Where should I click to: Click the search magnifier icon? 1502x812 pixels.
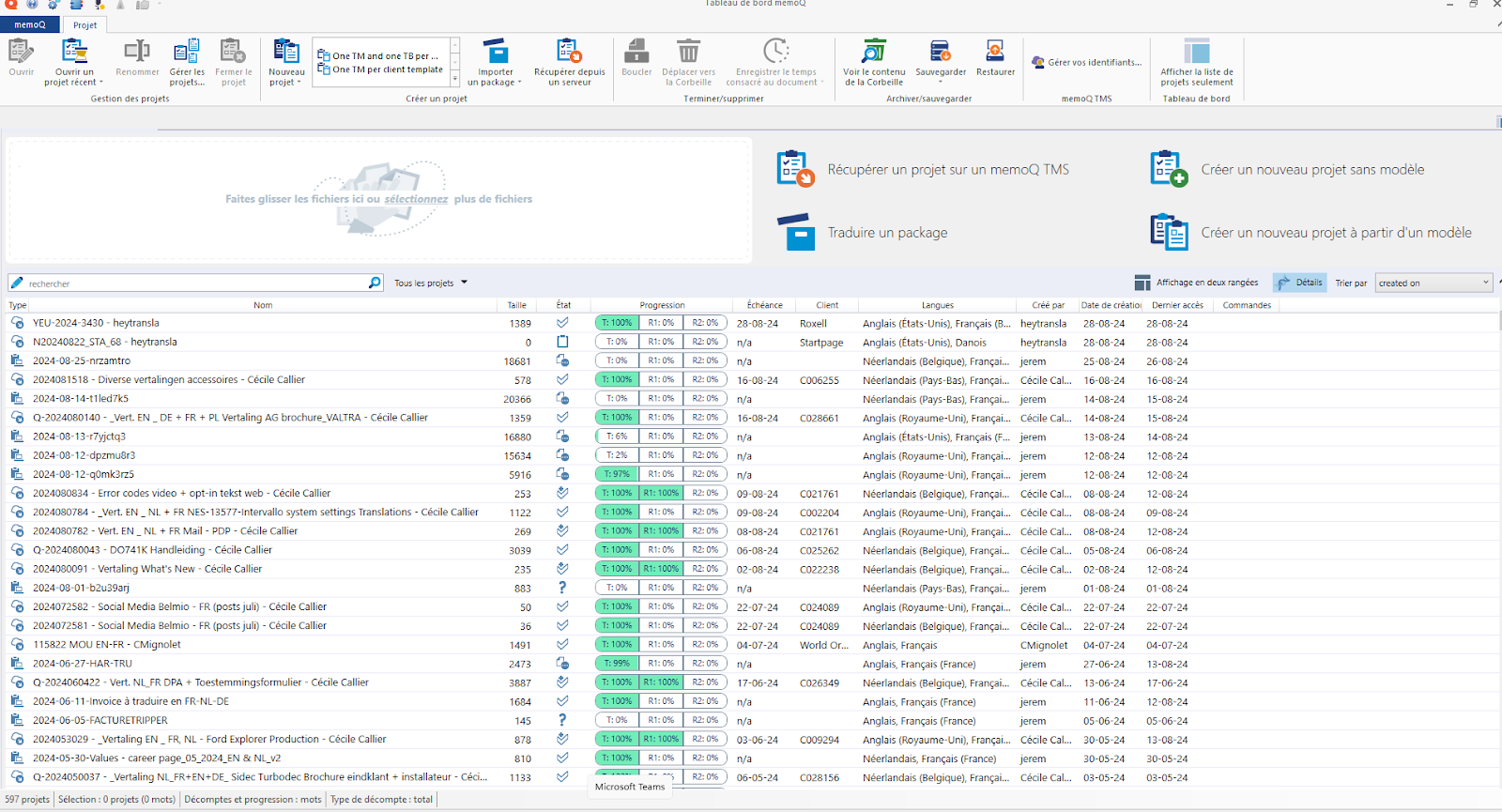[x=375, y=283]
